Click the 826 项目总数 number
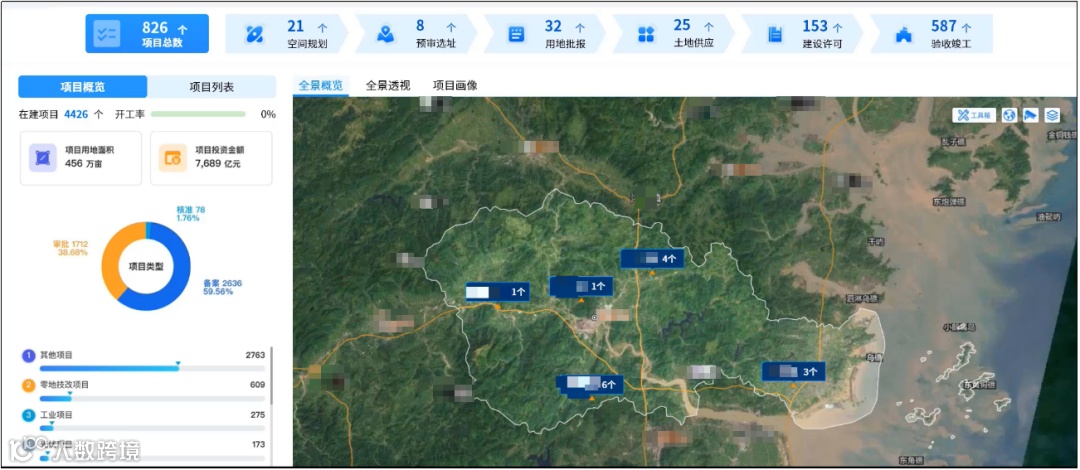Image resolution: width=1080 pixels, height=470 pixels. (155, 28)
